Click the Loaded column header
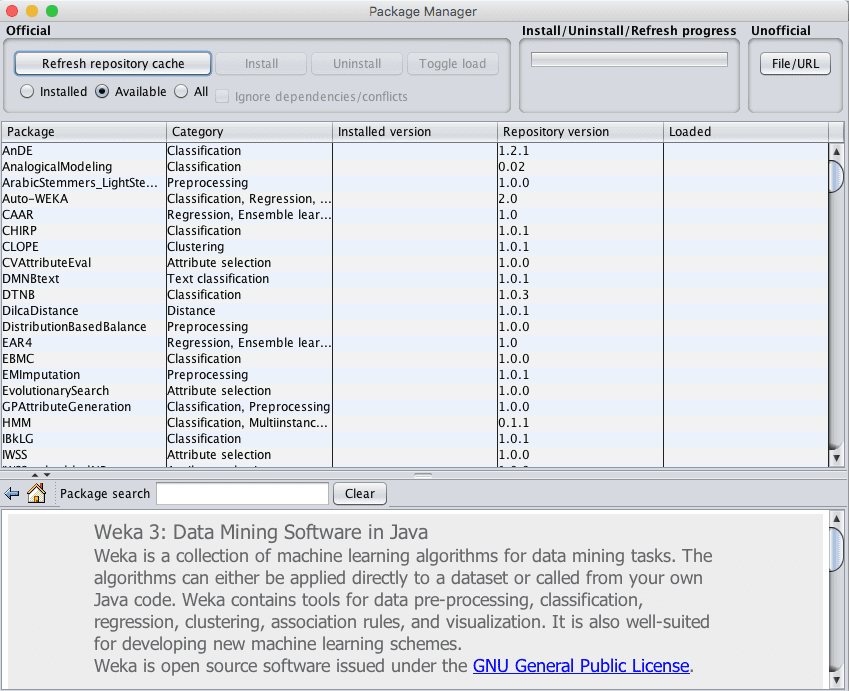Image resolution: width=849 pixels, height=691 pixels. pos(746,132)
